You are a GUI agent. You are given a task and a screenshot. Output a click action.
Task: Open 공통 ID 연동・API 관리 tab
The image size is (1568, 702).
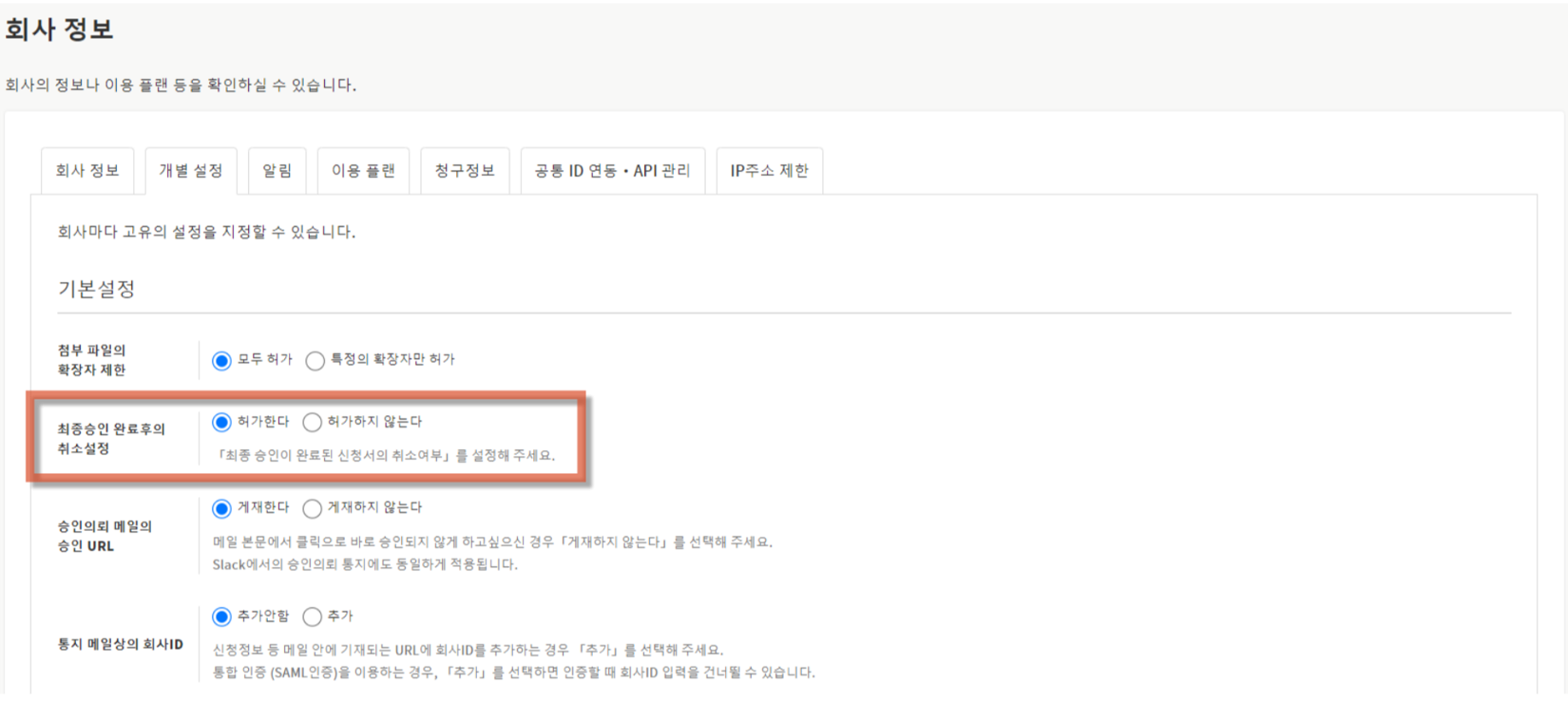pyautogui.click(x=612, y=171)
